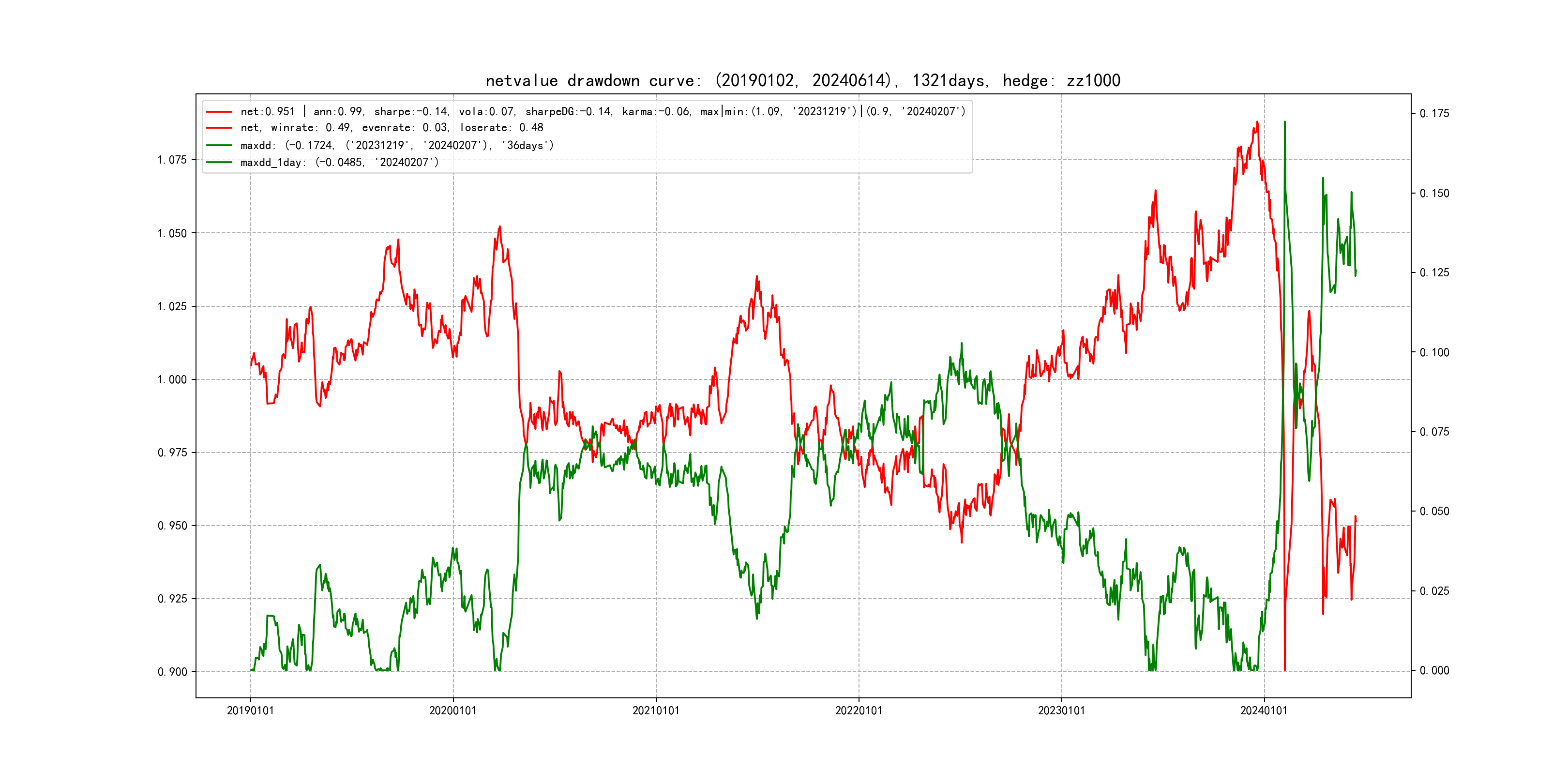Click the 1.000 left-axis tick label
This screenshot has width=1568, height=784.
click(x=172, y=380)
